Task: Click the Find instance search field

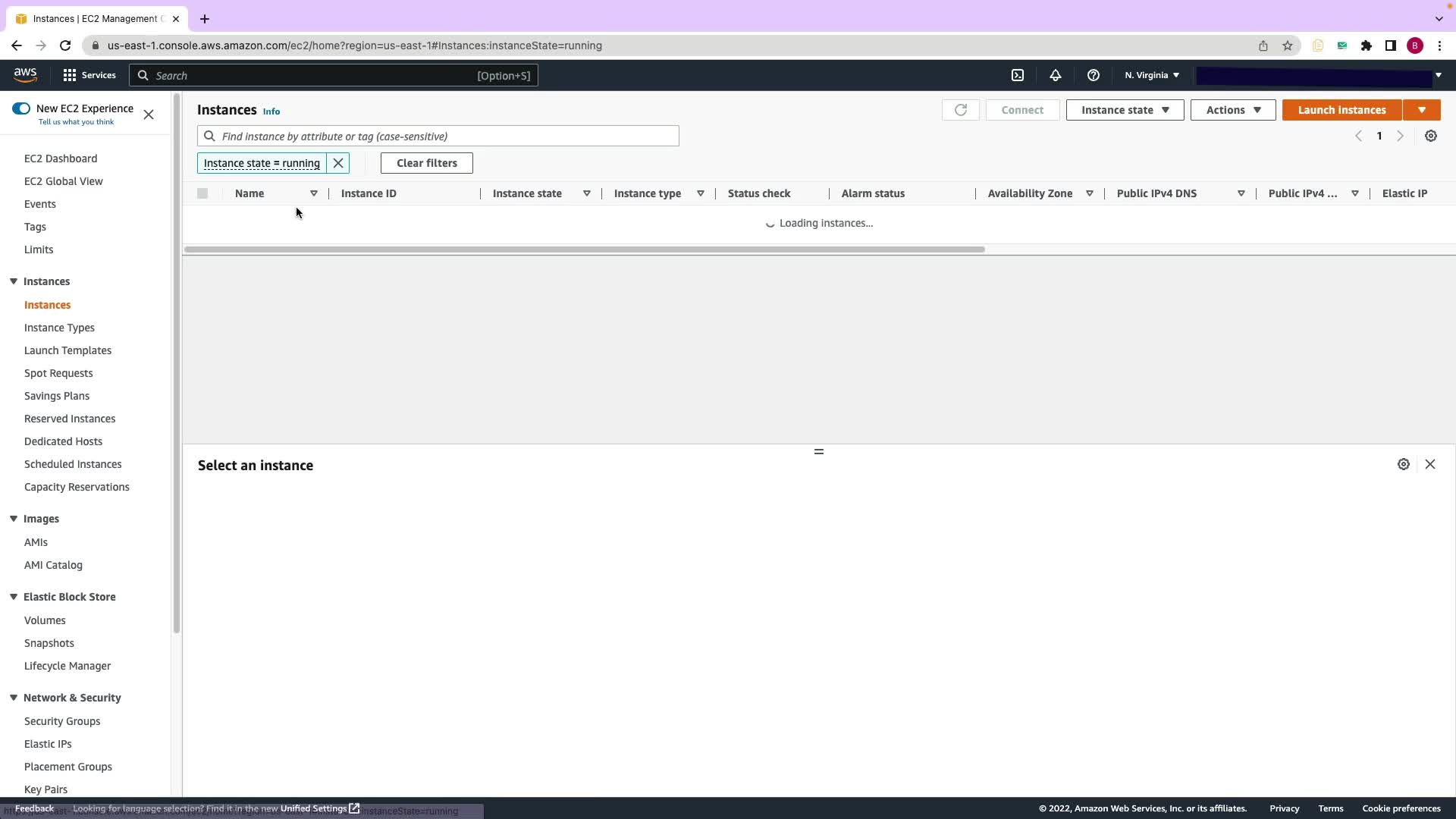Action: [447, 136]
